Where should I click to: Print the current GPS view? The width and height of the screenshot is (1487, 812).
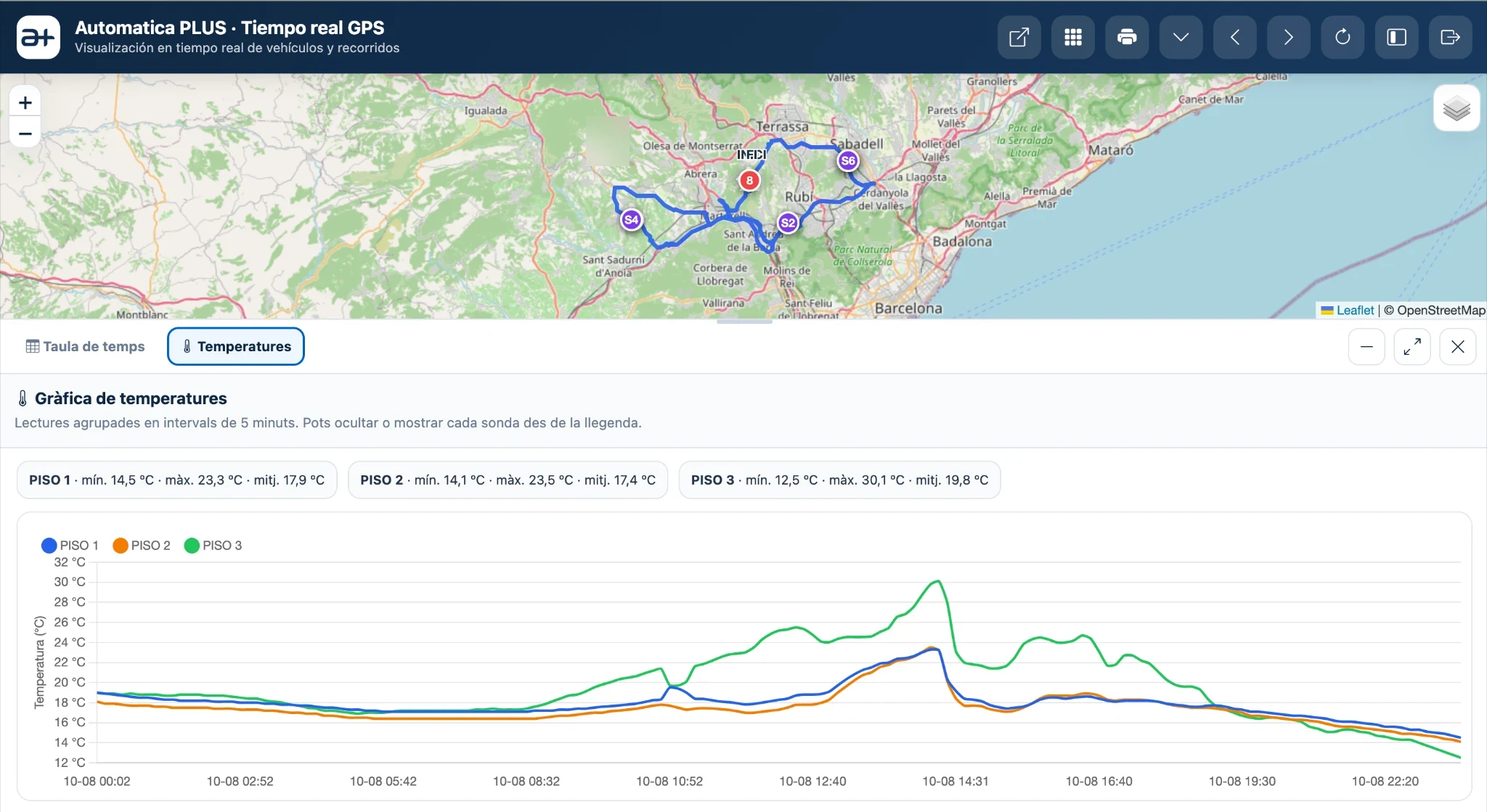1127,37
